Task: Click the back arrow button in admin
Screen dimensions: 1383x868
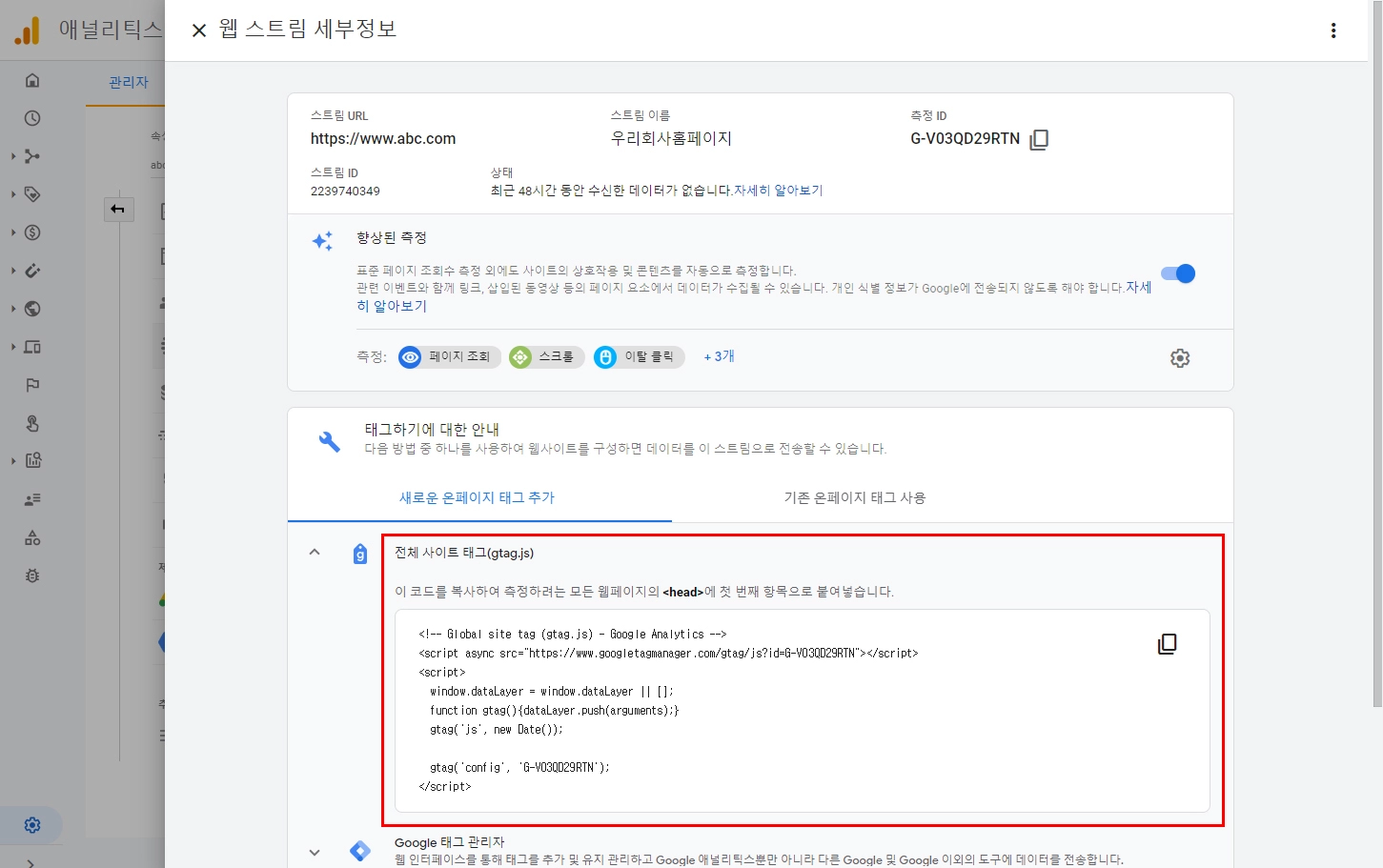Action: 118,209
